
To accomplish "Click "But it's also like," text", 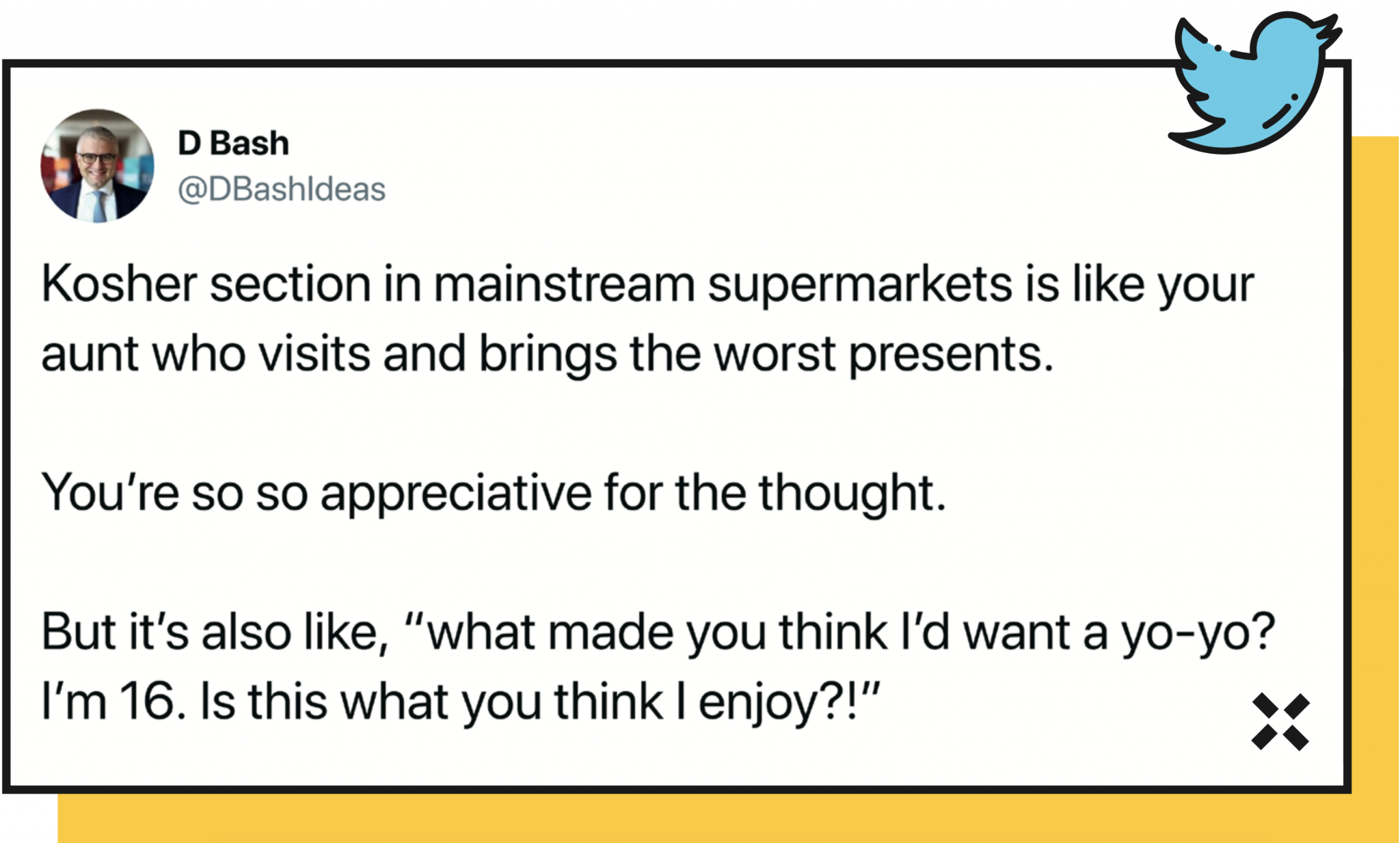I will click(215, 631).
